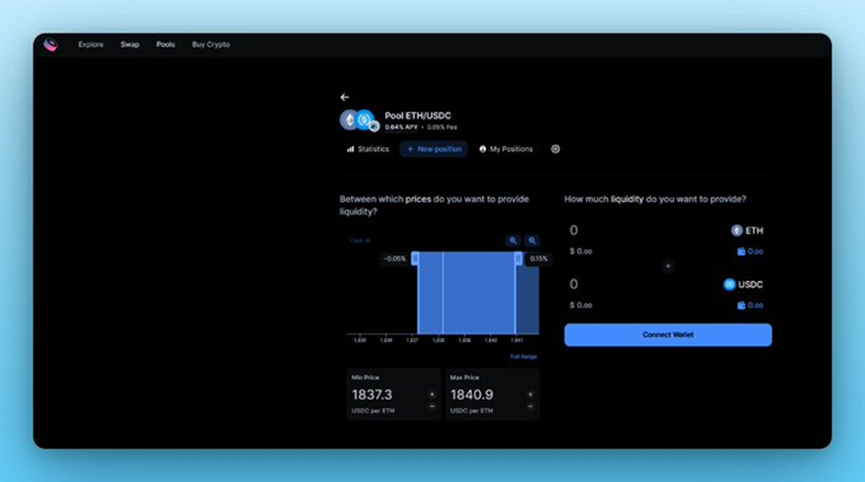Click the left range handle at -0.05%
The height and width of the screenshot is (482, 865).
[415, 259]
